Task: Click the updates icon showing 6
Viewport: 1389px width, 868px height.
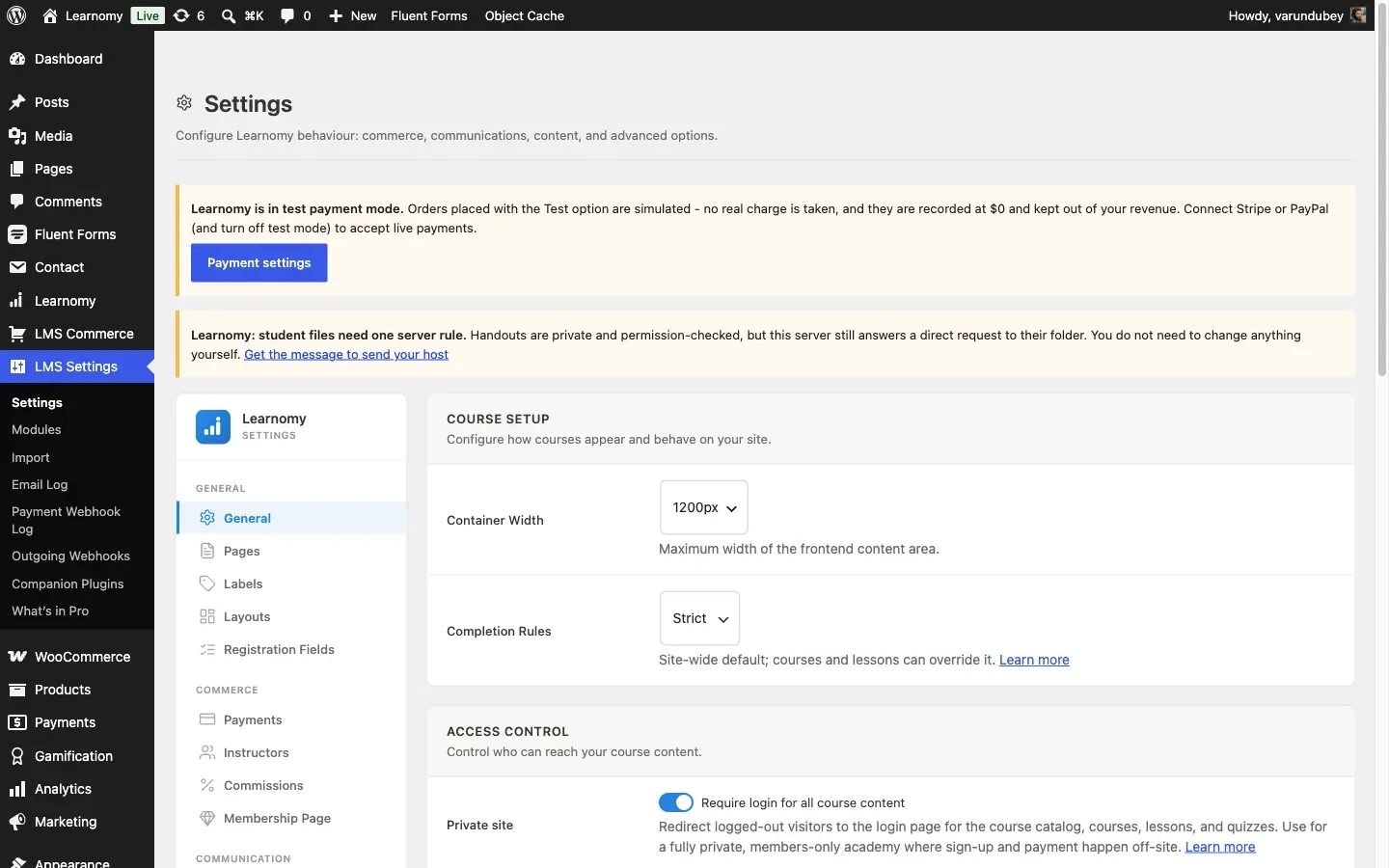Action: pos(181,15)
